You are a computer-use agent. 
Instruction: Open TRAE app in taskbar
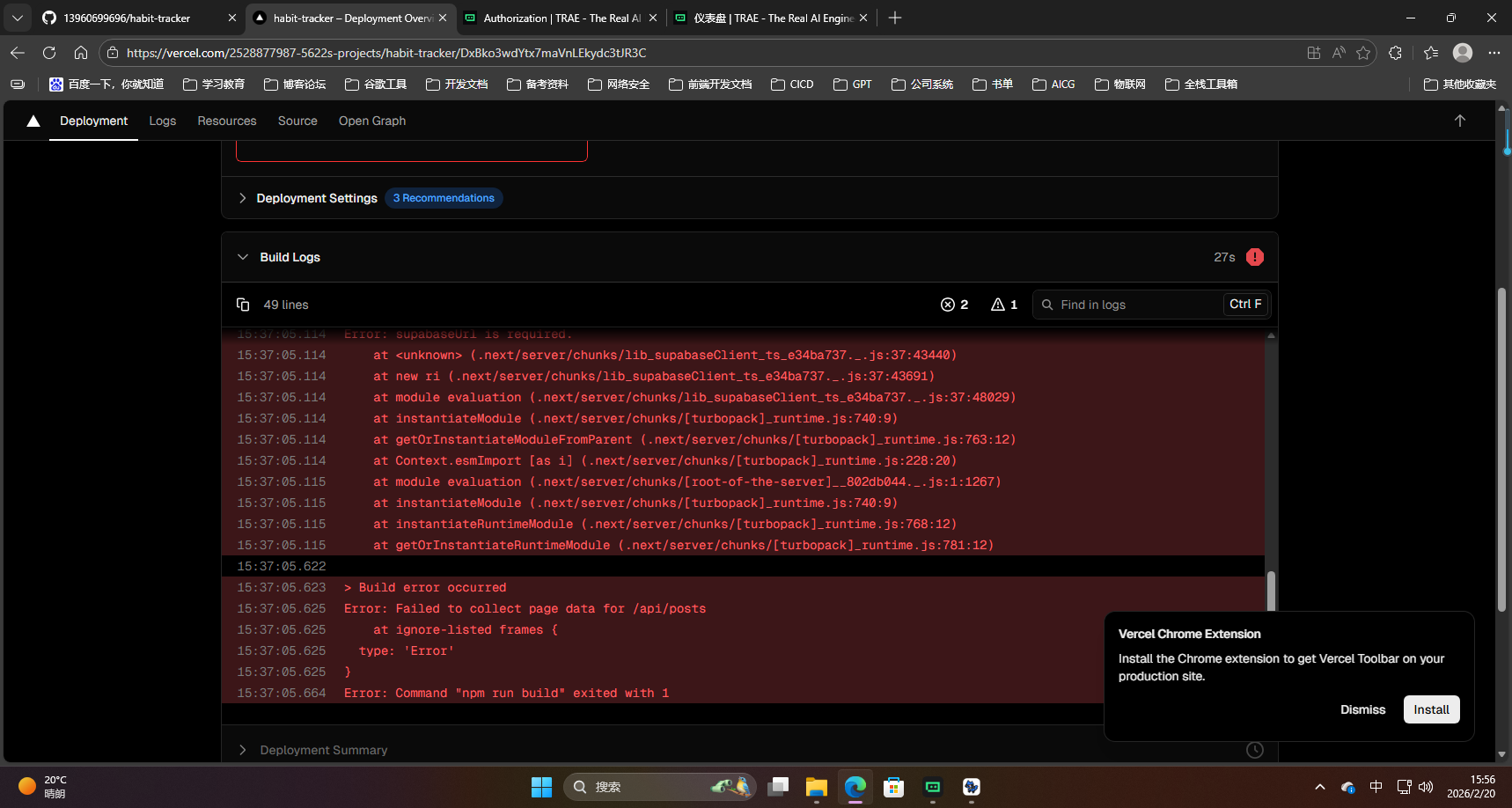coord(933,787)
